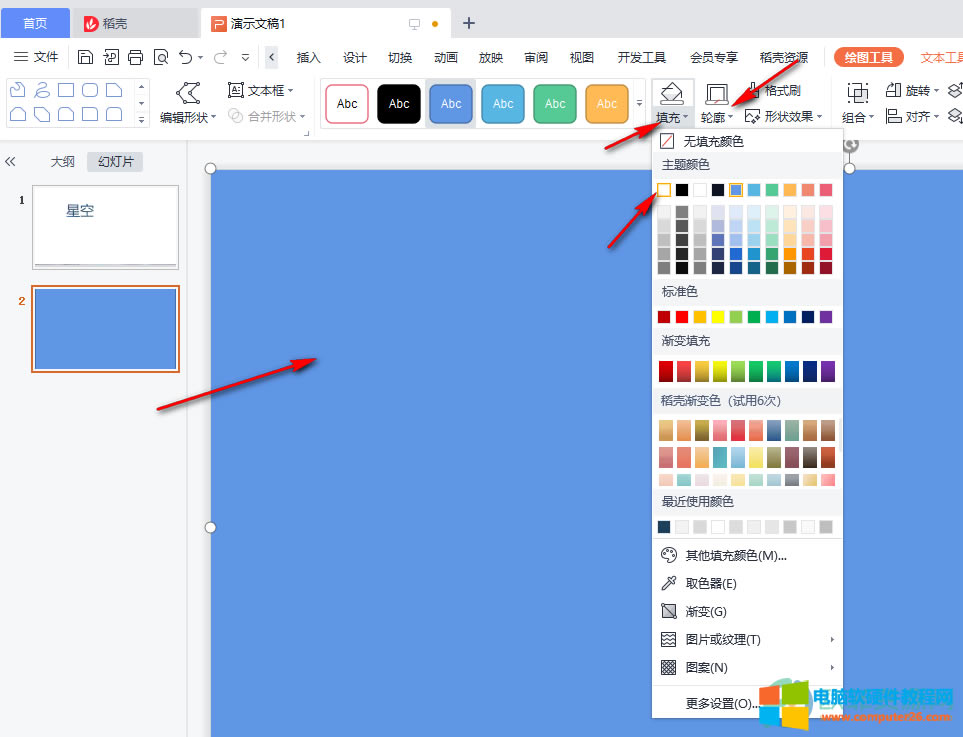Open More Settings (更多设置) at menu bottom
Screen dimensions: 963x737
point(720,703)
